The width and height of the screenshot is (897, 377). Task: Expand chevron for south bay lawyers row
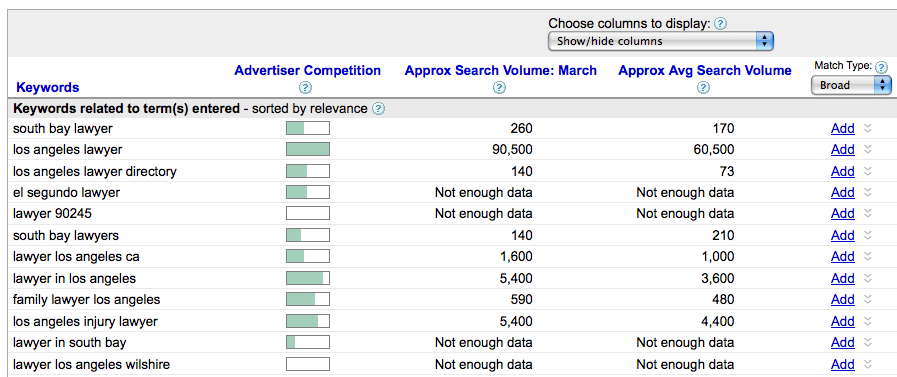tap(868, 235)
